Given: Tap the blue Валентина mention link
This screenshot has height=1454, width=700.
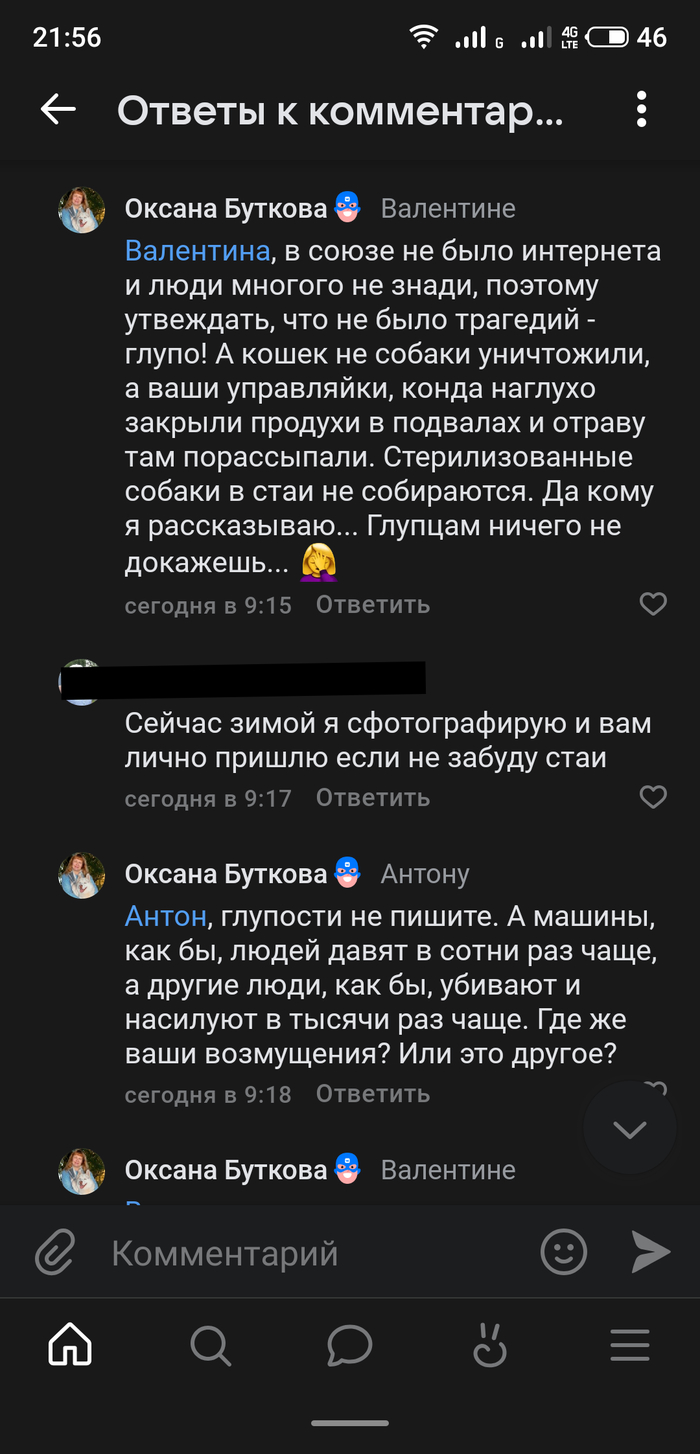Looking at the screenshot, I should point(197,250).
